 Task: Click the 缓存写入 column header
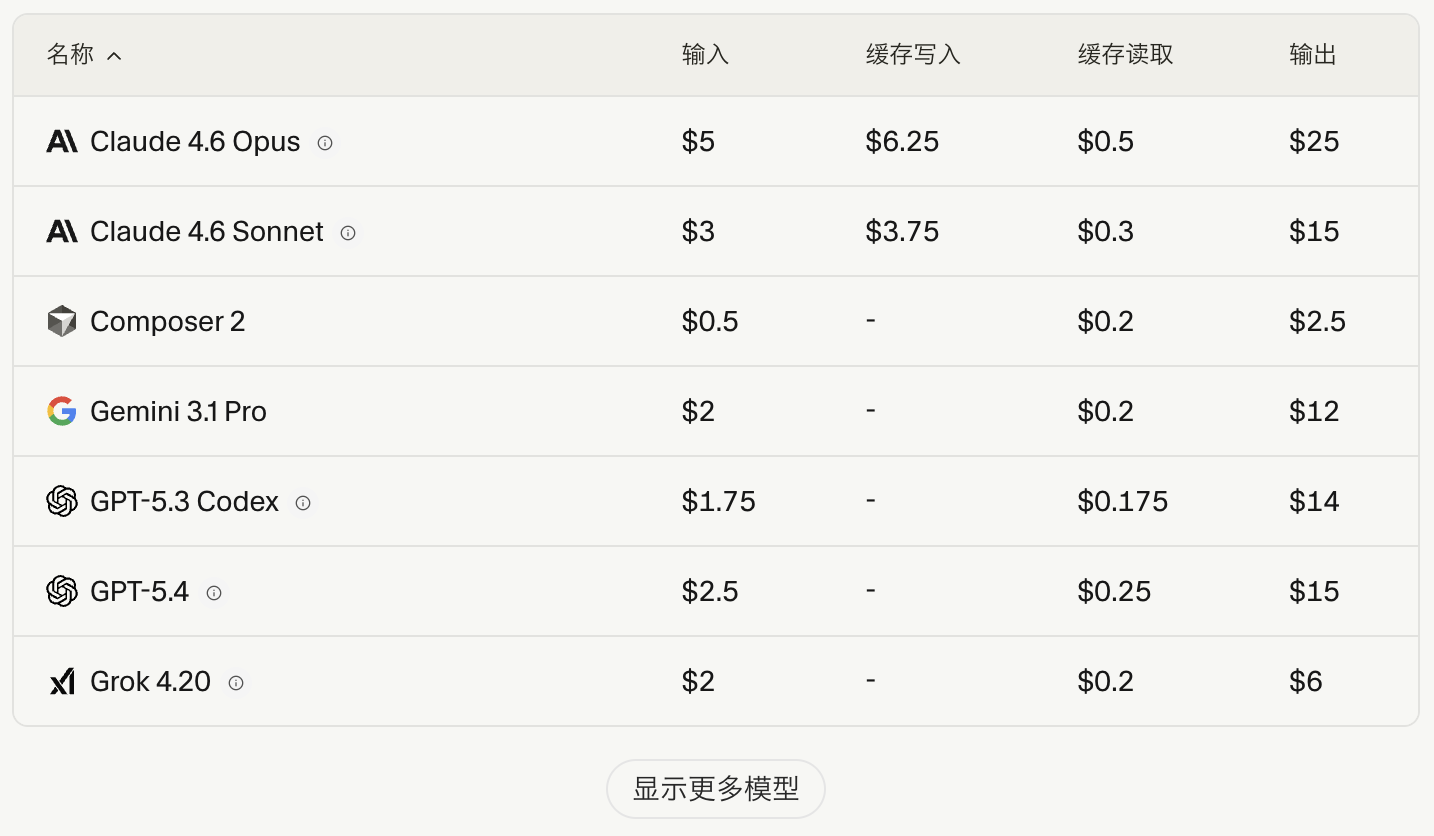pyautogui.click(x=912, y=55)
